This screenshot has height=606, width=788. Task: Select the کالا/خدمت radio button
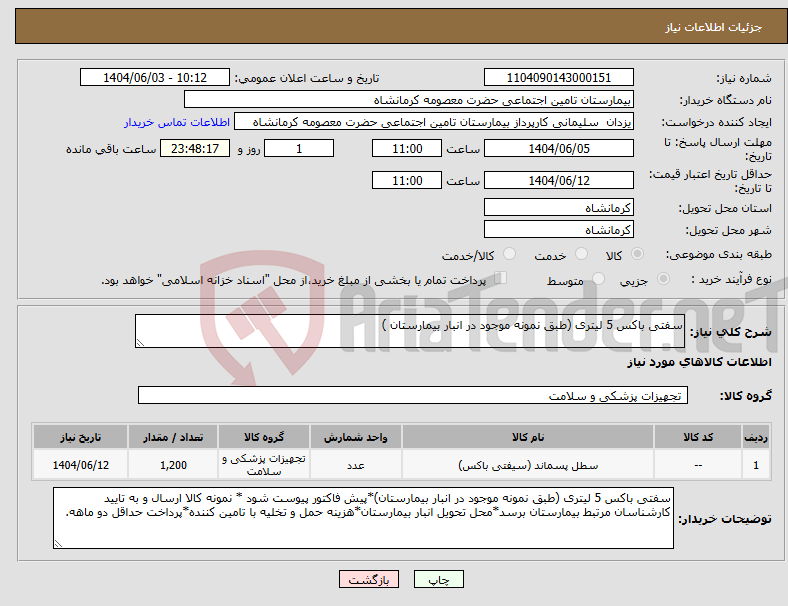[510, 254]
